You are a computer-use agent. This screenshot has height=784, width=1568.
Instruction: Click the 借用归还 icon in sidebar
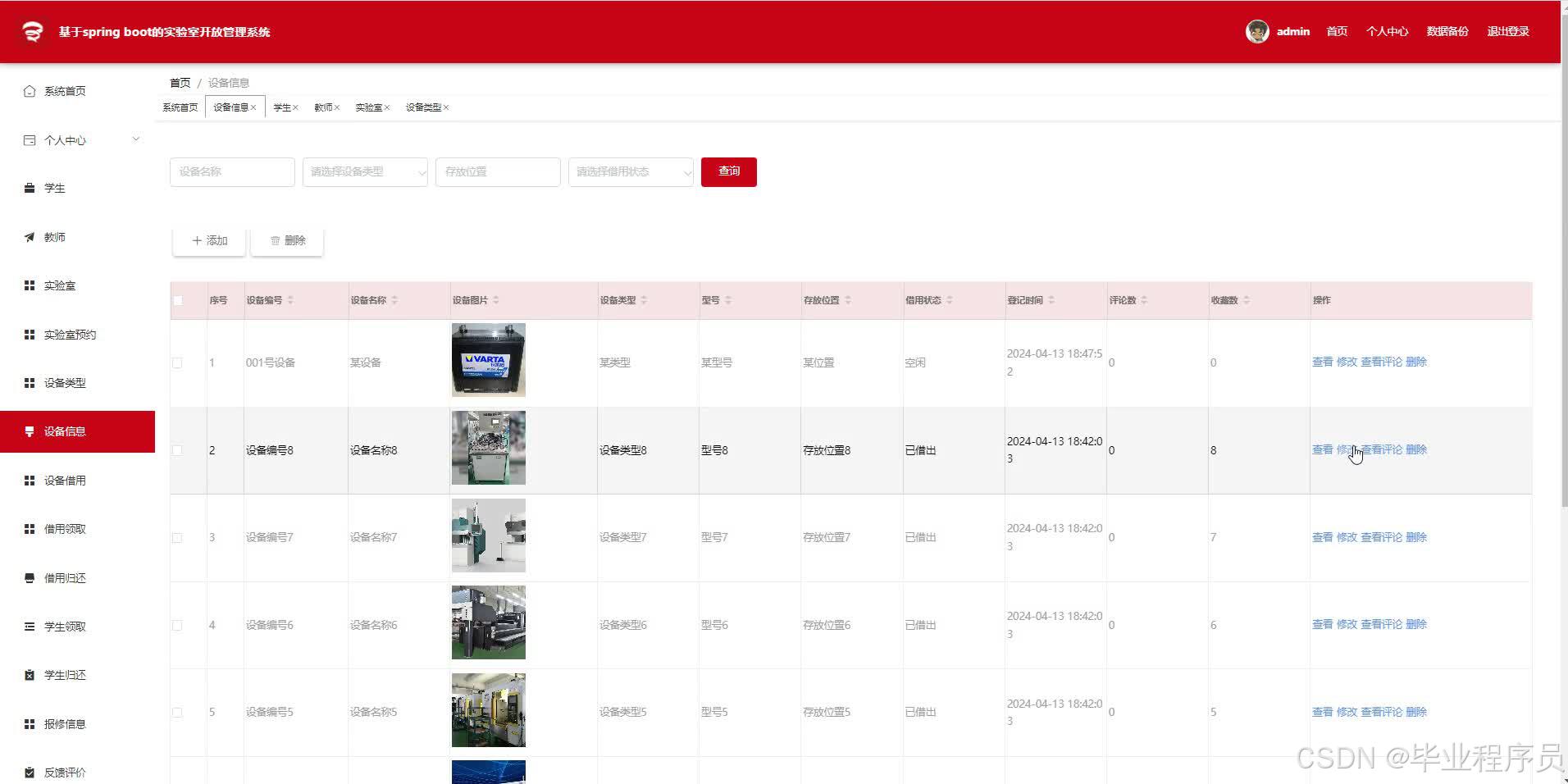[30, 578]
